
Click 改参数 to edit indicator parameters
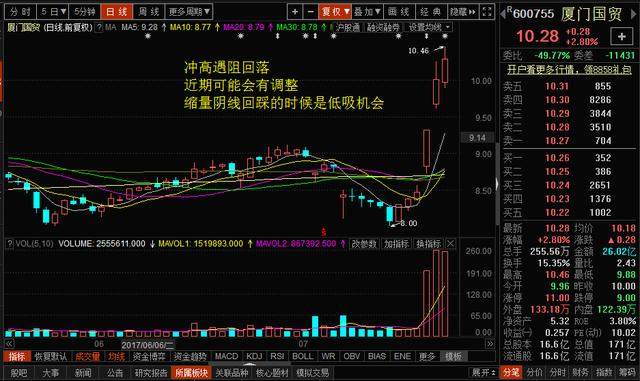(x=364, y=244)
